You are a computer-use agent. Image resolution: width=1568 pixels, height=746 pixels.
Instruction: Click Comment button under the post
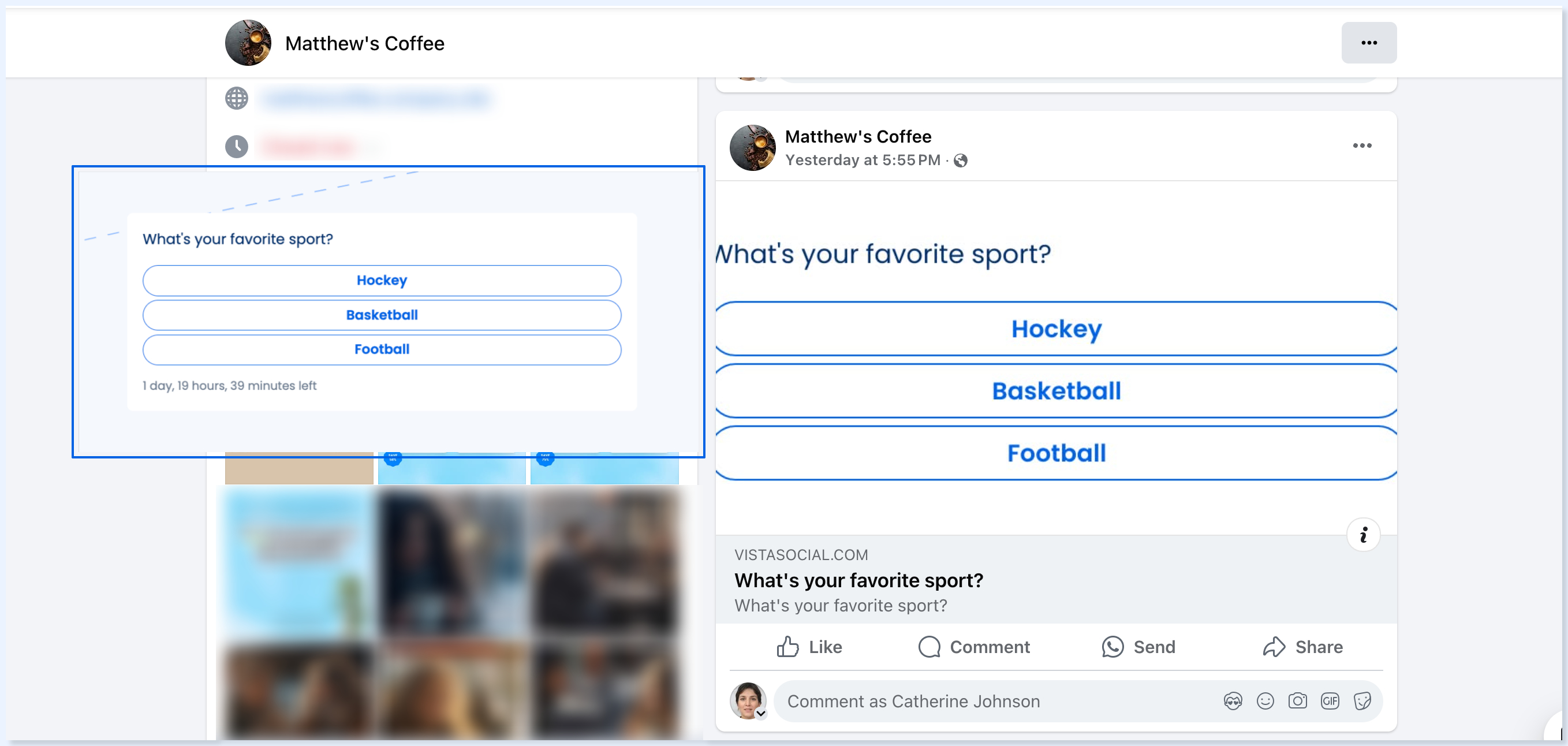pyautogui.click(x=973, y=647)
